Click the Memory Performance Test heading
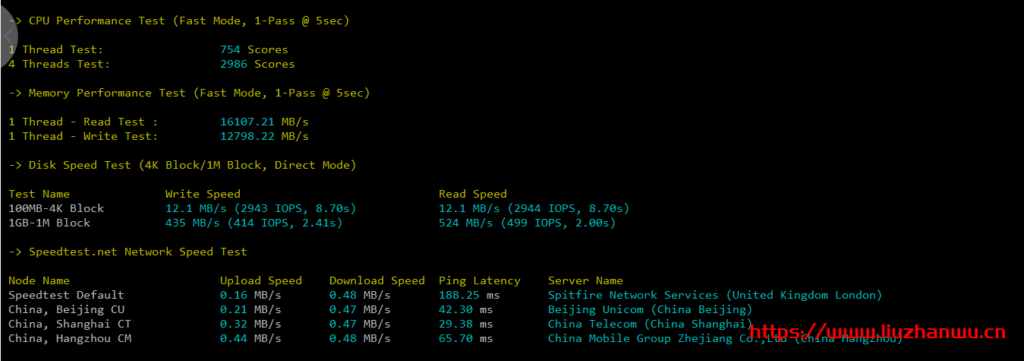 [189, 93]
